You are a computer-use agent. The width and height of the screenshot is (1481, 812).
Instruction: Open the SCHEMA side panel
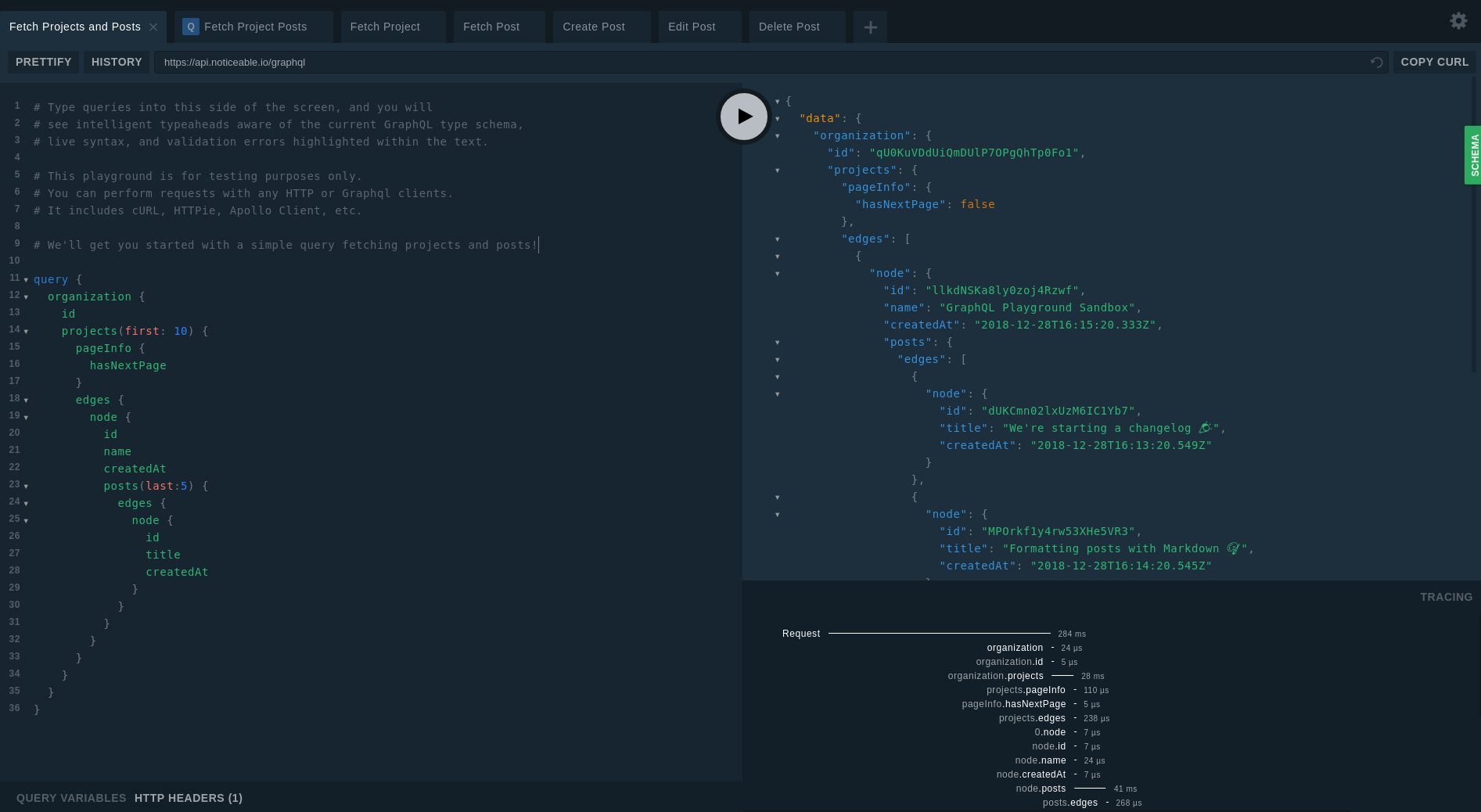point(1473,155)
